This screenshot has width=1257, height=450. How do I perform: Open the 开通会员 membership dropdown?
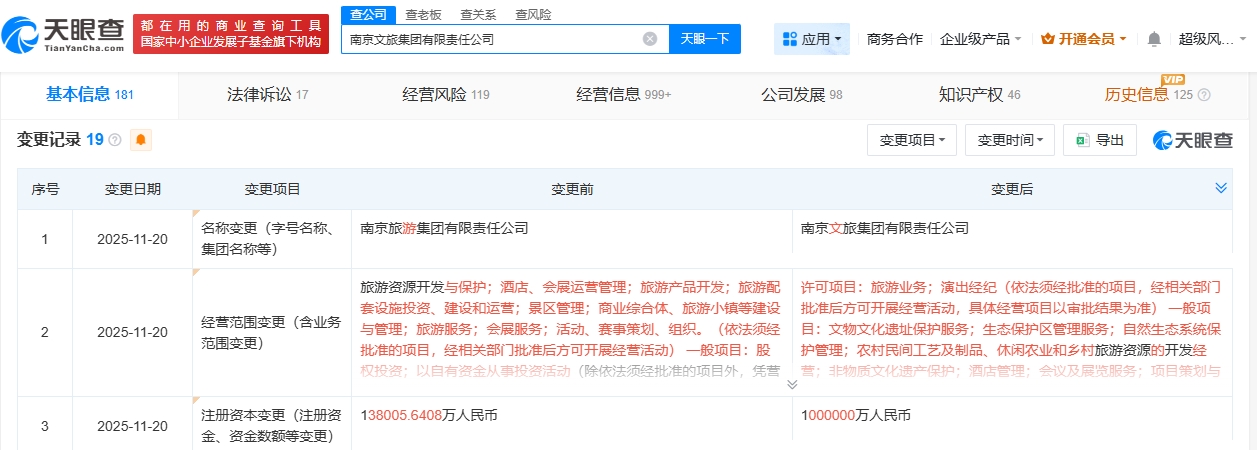(x=1083, y=39)
